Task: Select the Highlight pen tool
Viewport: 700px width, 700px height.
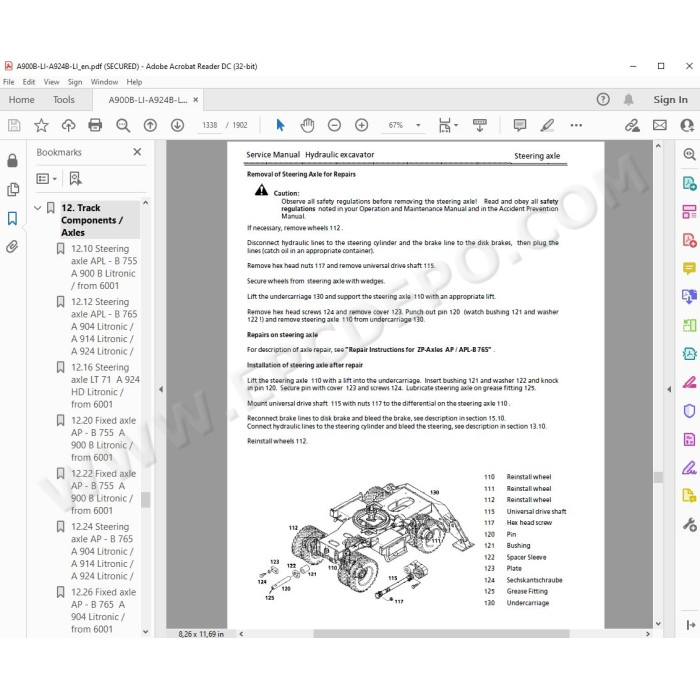Action: 547,125
